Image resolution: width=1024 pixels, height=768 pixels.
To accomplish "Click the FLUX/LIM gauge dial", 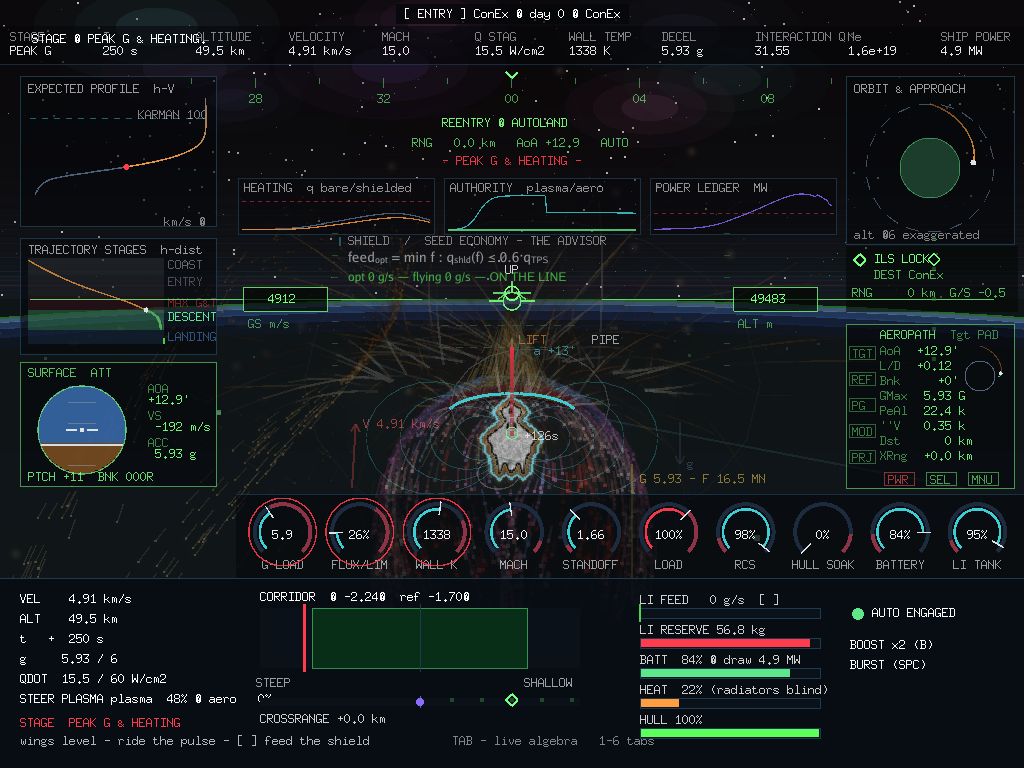I will (359, 533).
